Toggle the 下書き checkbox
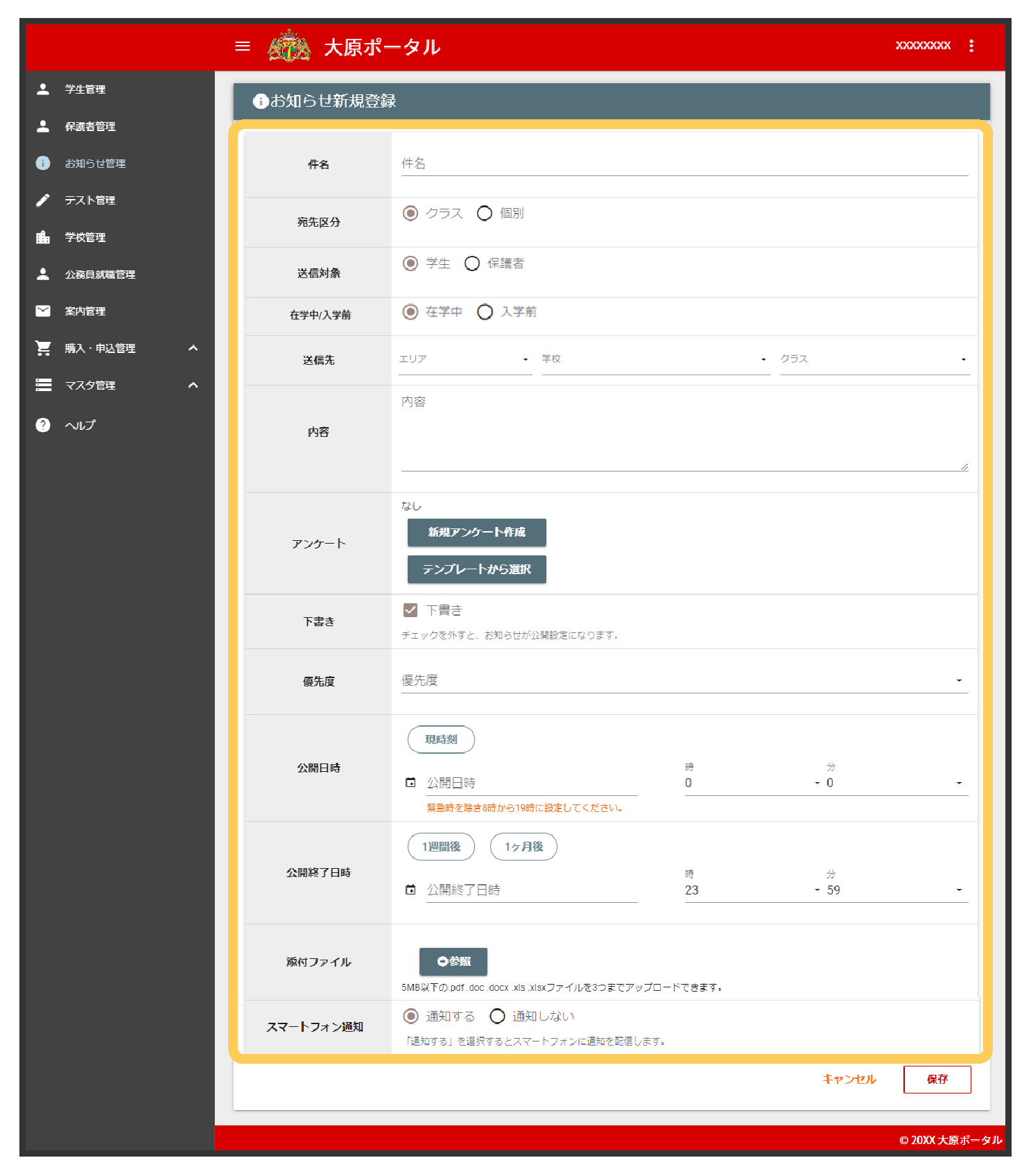 [410, 610]
